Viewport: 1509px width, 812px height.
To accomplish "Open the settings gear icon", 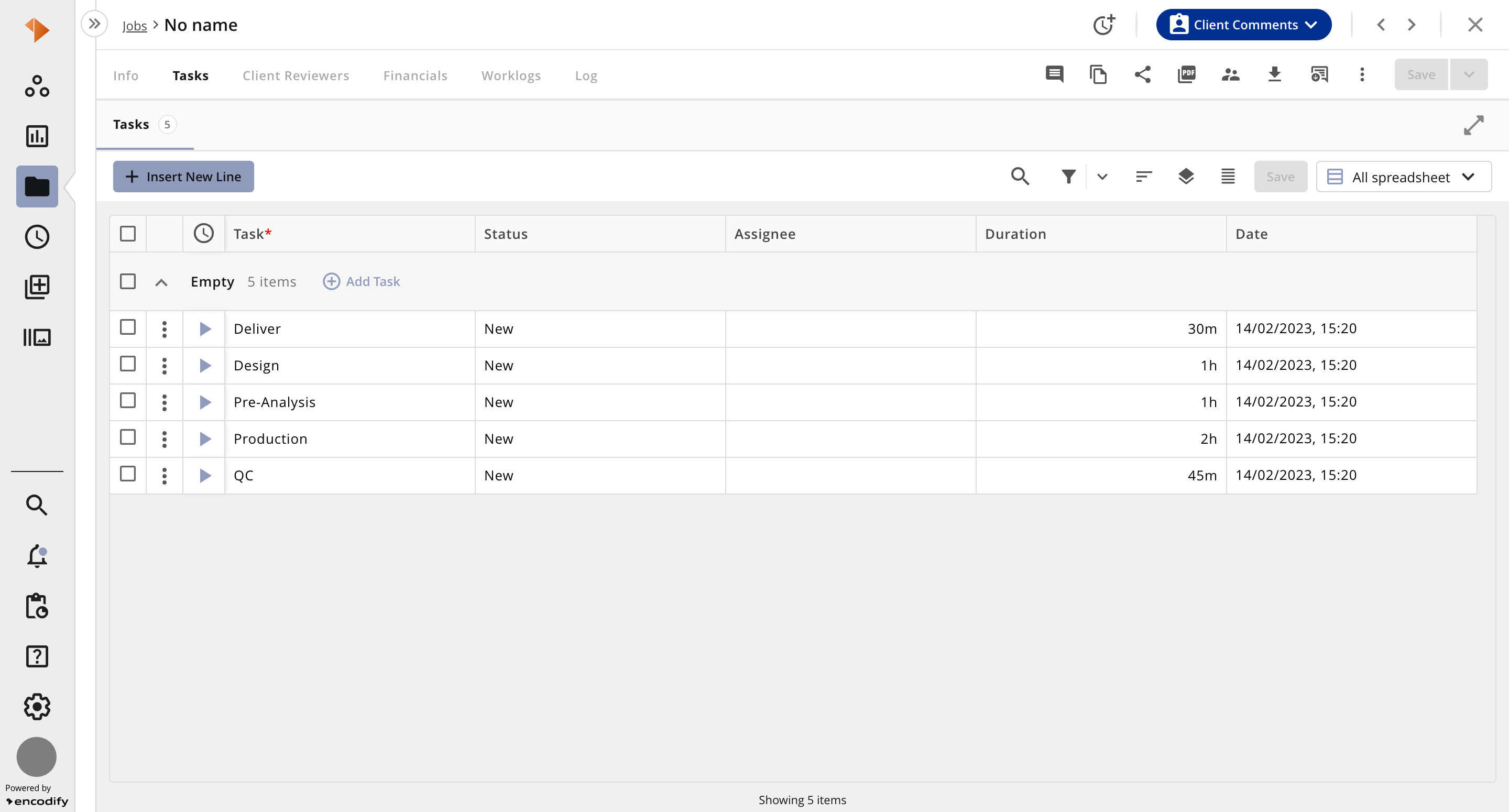I will click(37, 707).
